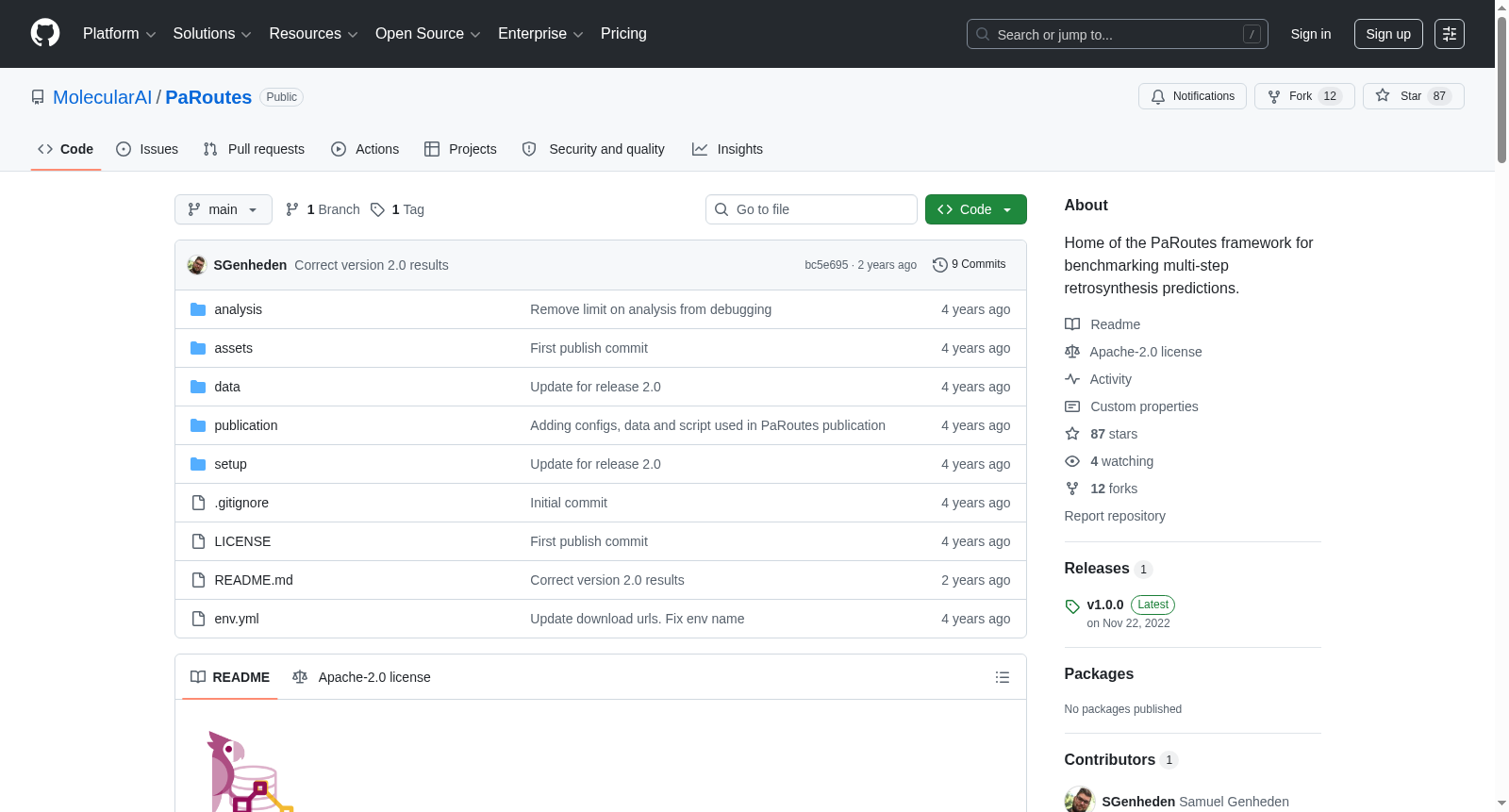
Task: Open the 9 Commits link
Action: (x=970, y=265)
